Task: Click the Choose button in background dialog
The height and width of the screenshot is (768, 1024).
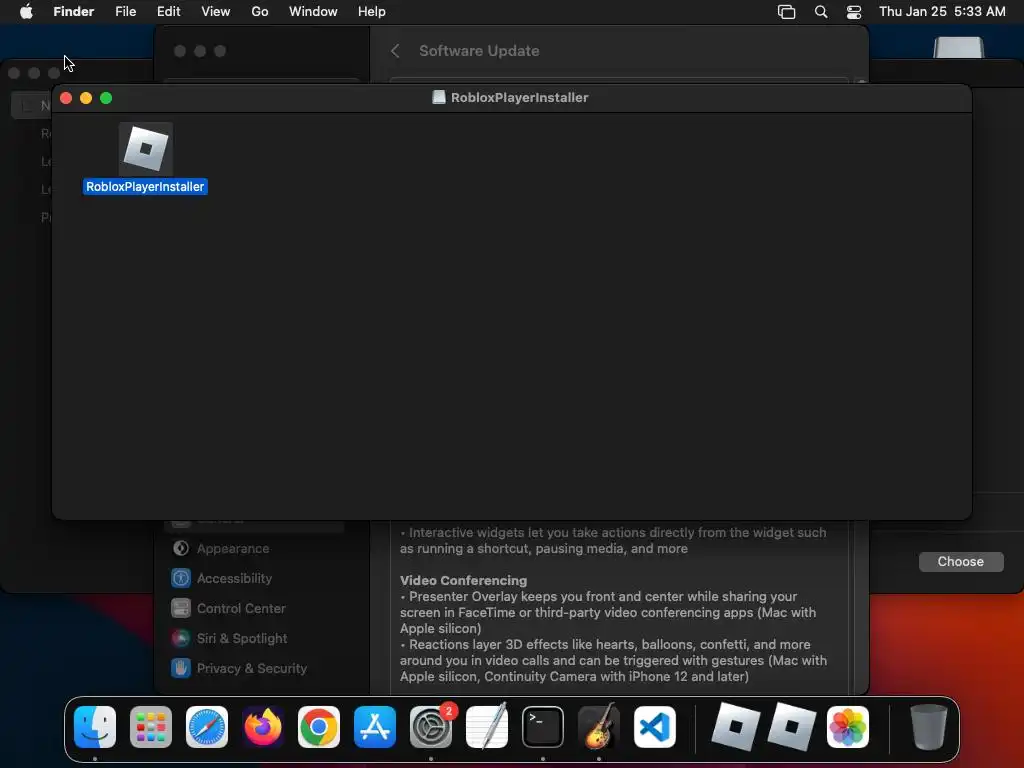Action: (x=961, y=562)
